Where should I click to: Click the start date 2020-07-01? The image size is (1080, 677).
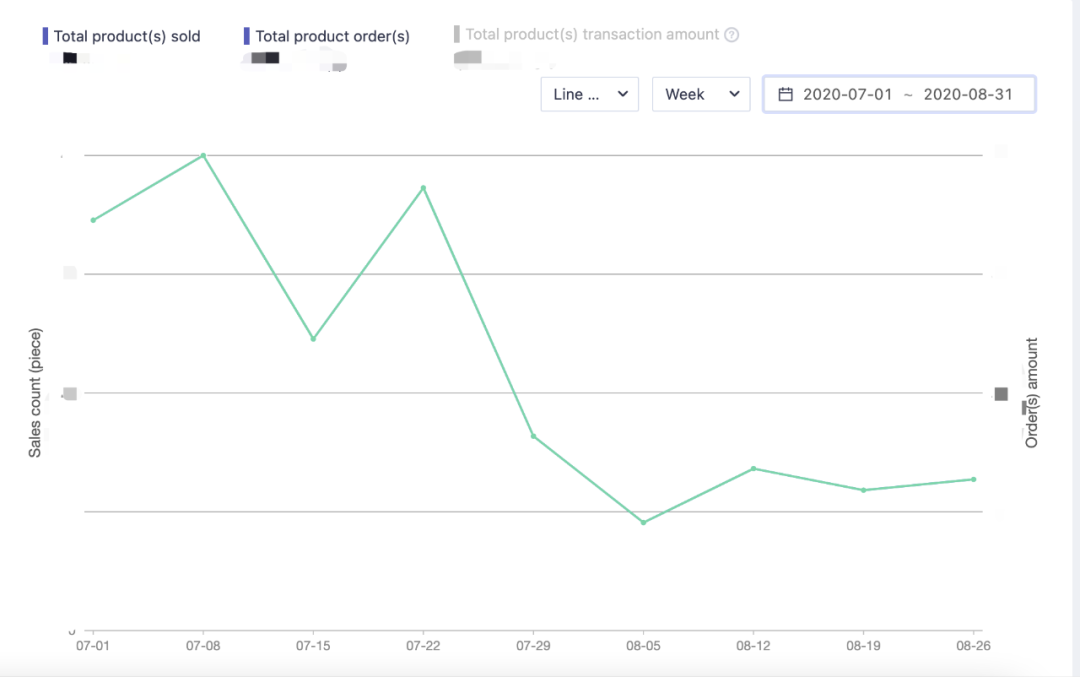(847, 94)
